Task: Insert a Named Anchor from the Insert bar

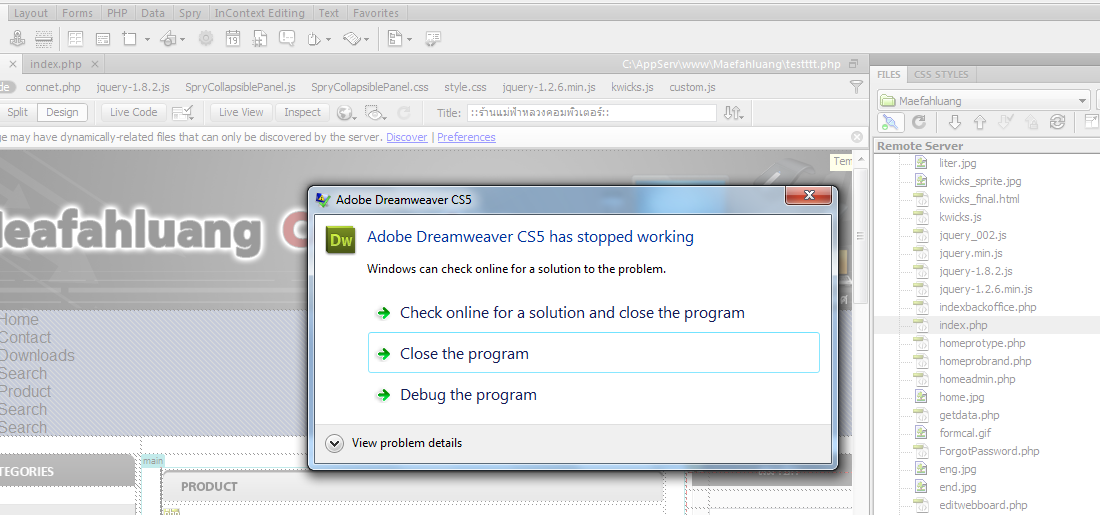Action: click(17, 39)
